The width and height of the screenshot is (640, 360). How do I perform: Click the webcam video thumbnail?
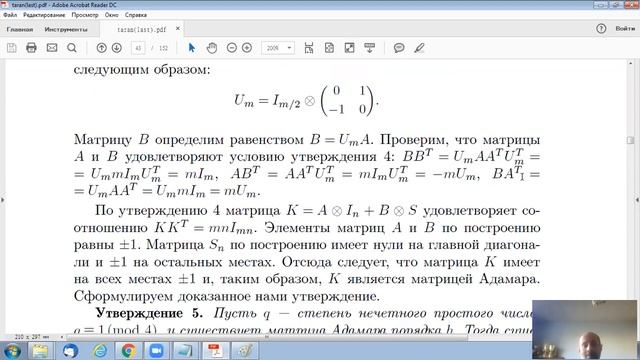pyautogui.click(x=584, y=330)
